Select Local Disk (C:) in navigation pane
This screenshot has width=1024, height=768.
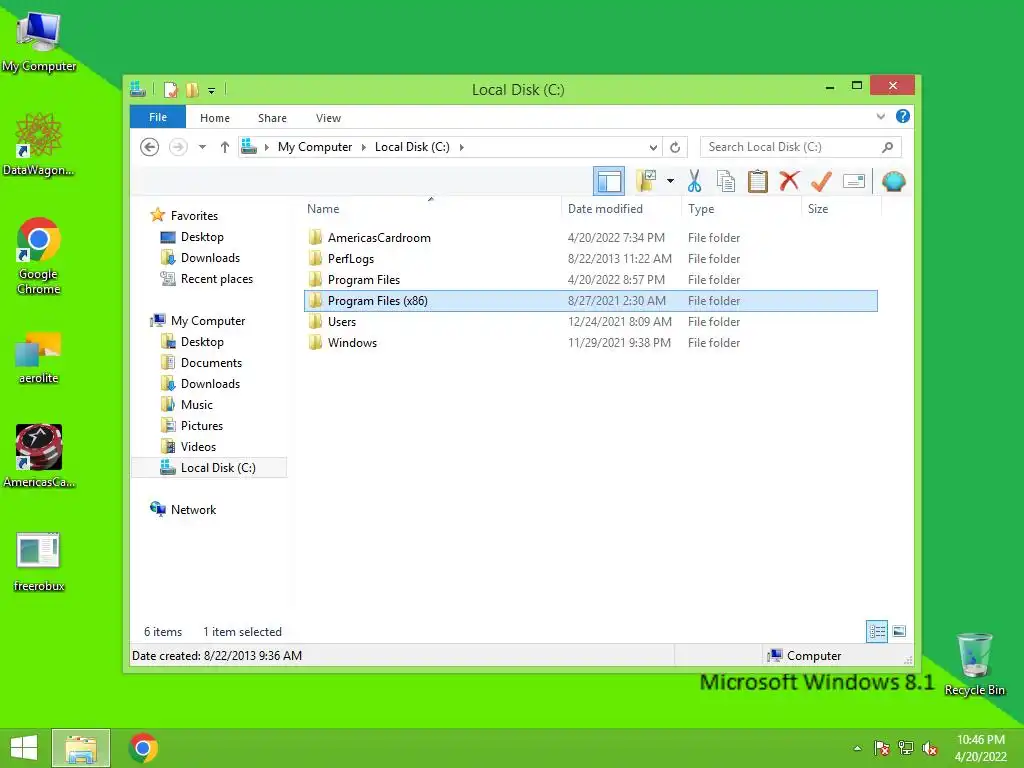coord(209,468)
